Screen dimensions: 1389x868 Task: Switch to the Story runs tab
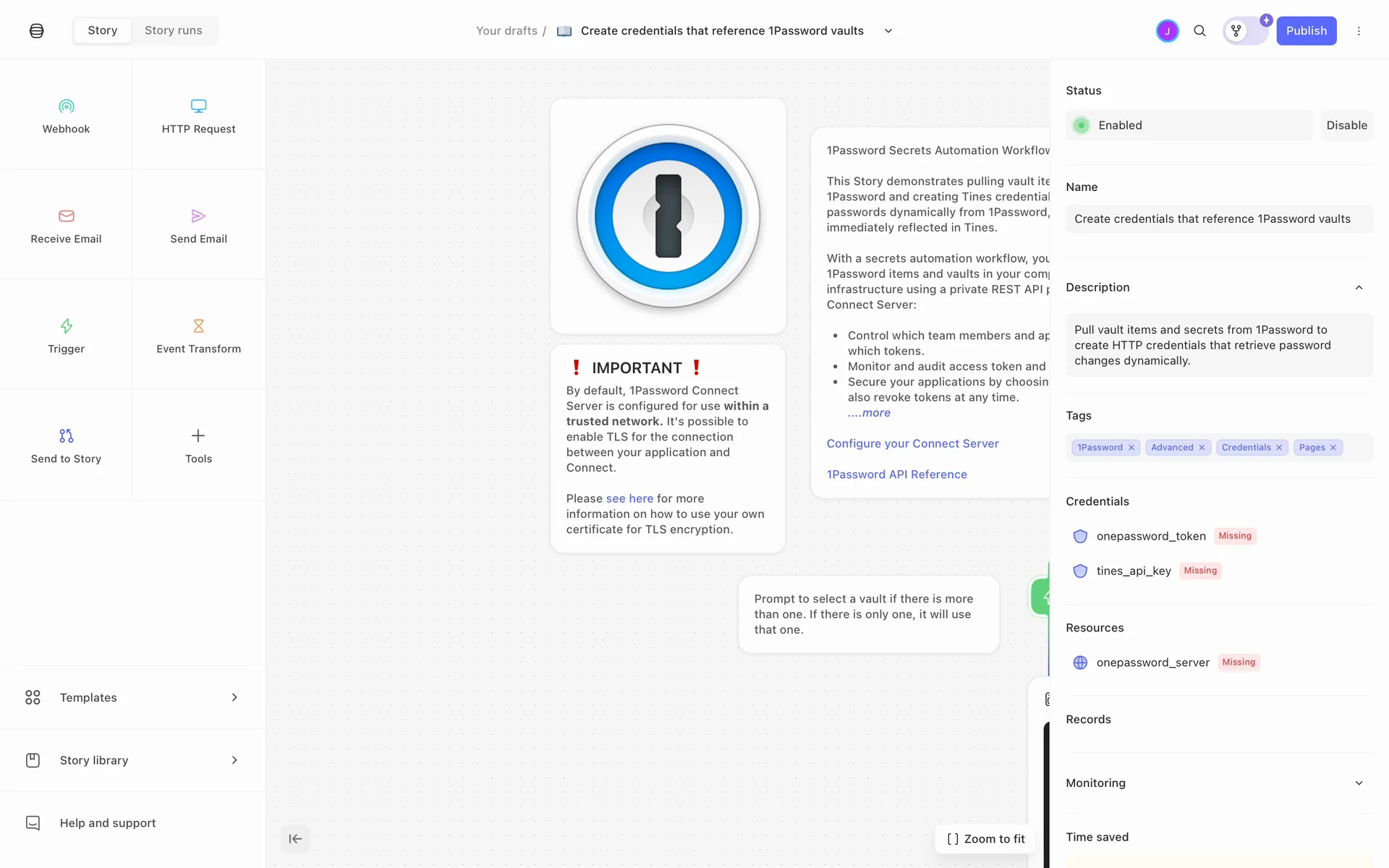174,30
